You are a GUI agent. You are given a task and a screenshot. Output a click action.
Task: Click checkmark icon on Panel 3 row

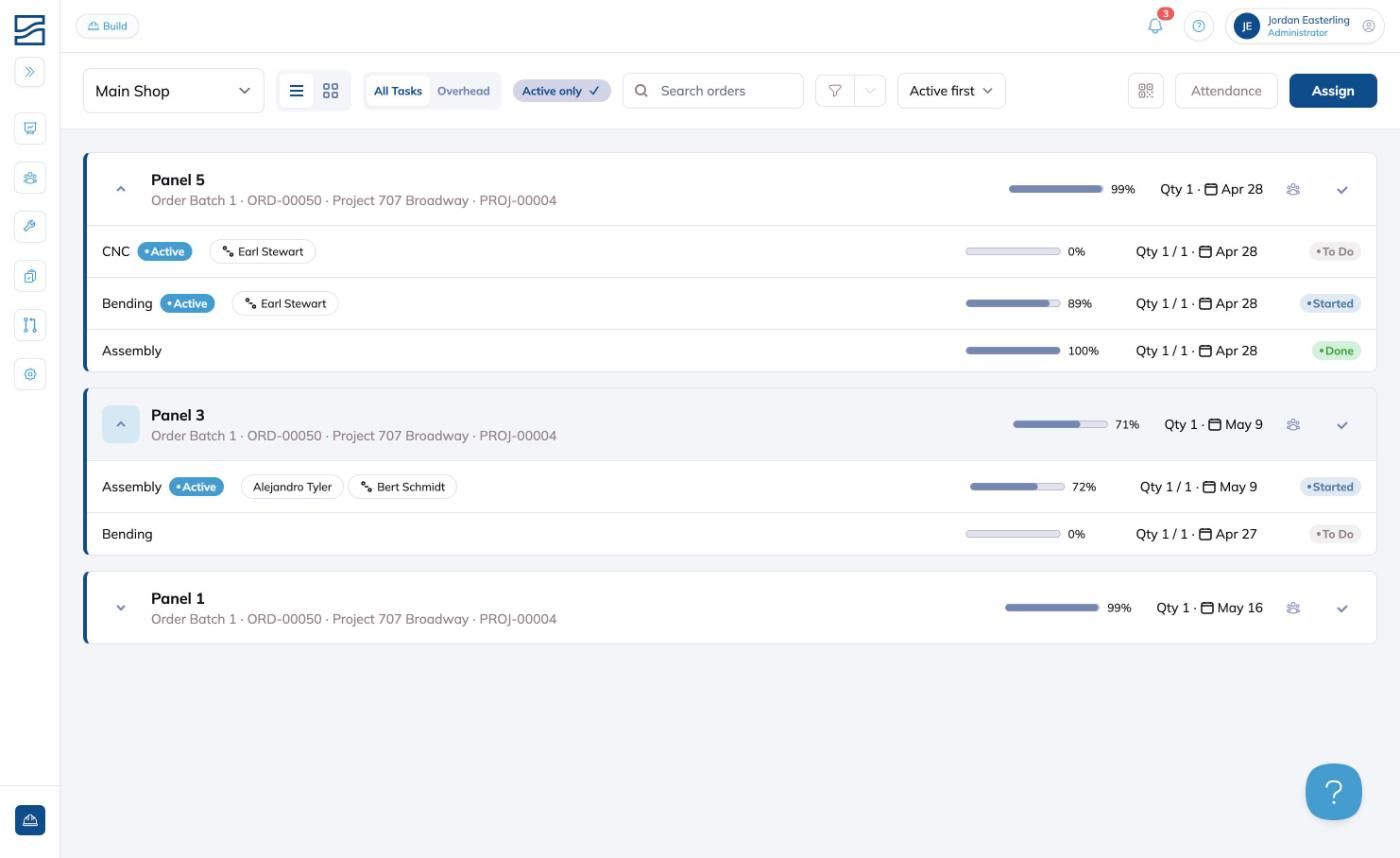coord(1342,425)
